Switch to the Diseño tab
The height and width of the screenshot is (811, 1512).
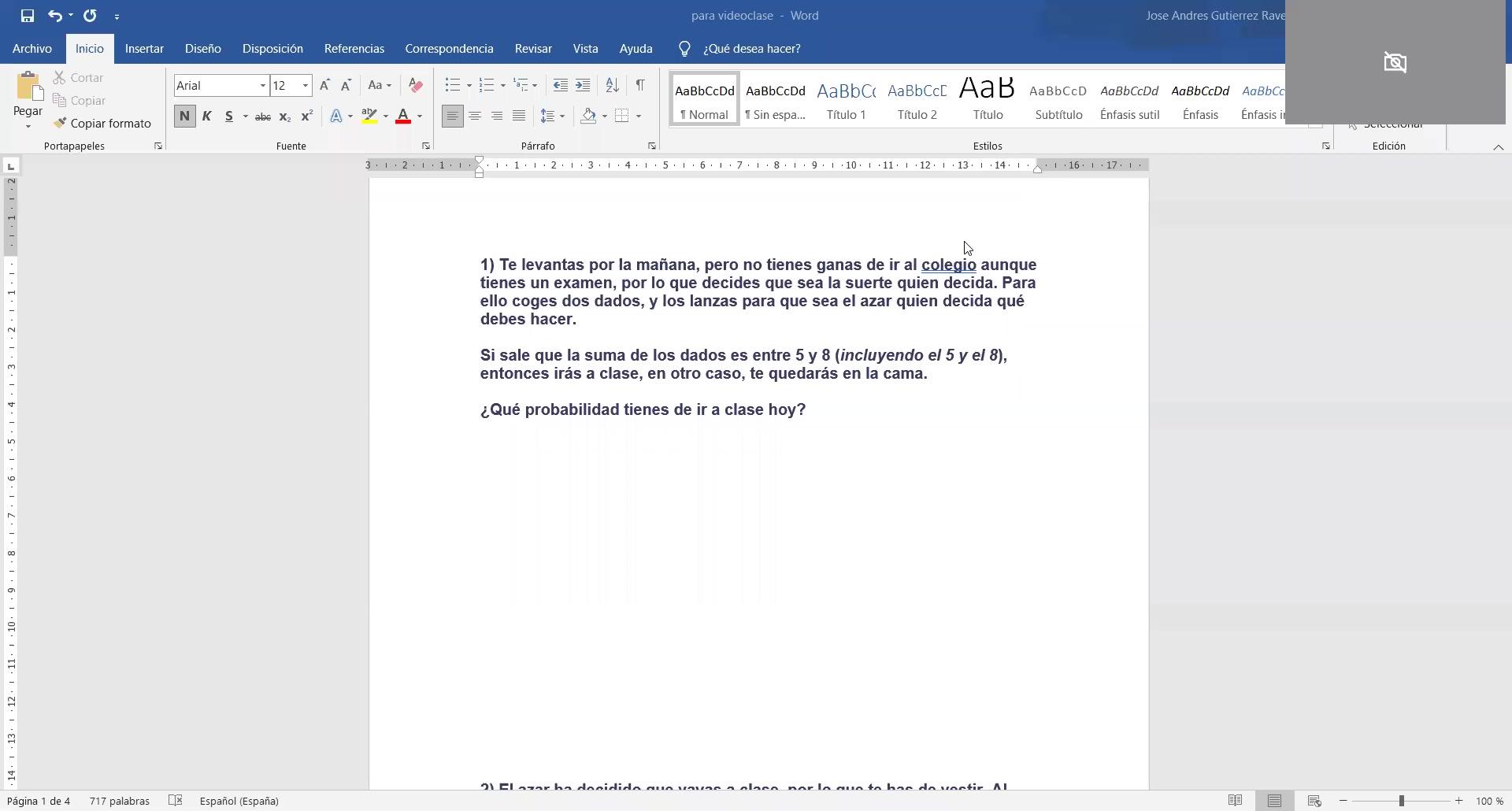[x=202, y=49]
